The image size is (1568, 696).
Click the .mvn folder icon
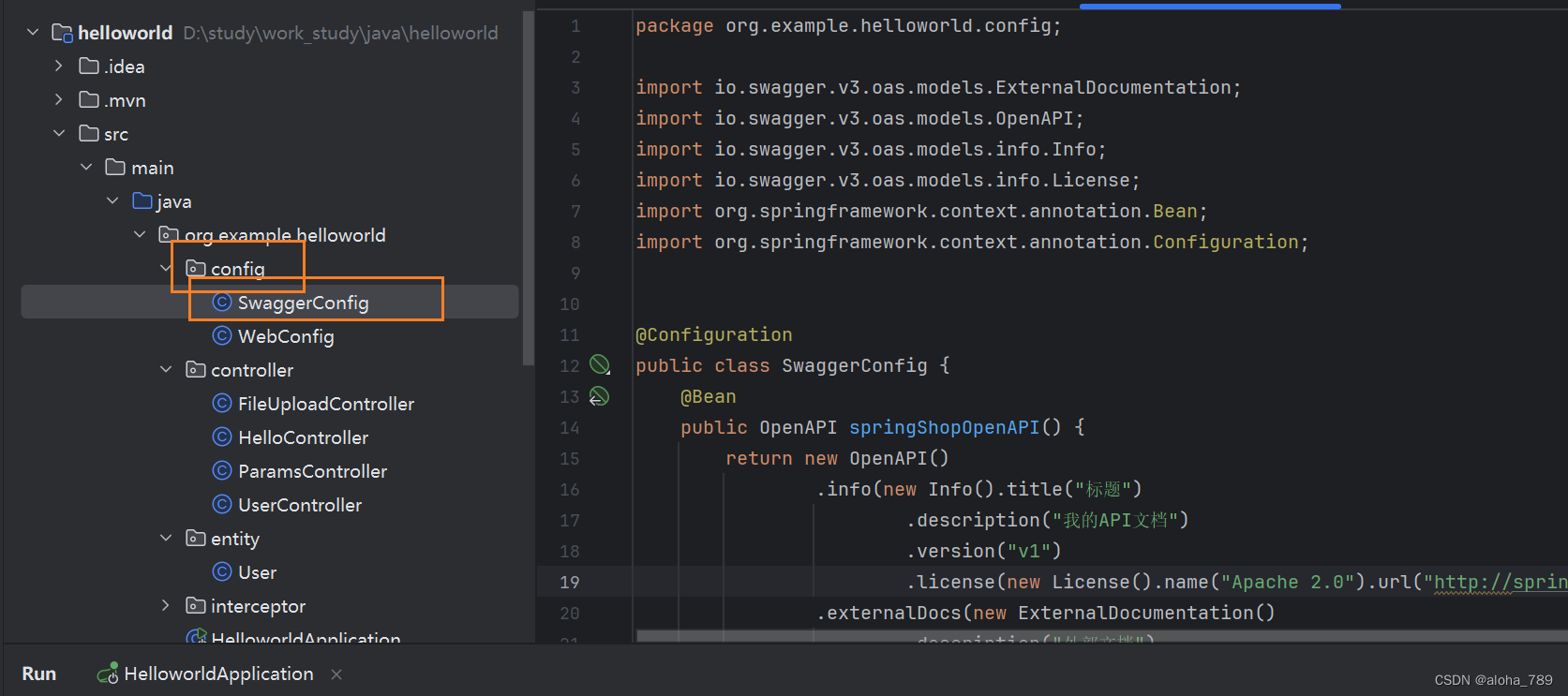coord(89,100)
